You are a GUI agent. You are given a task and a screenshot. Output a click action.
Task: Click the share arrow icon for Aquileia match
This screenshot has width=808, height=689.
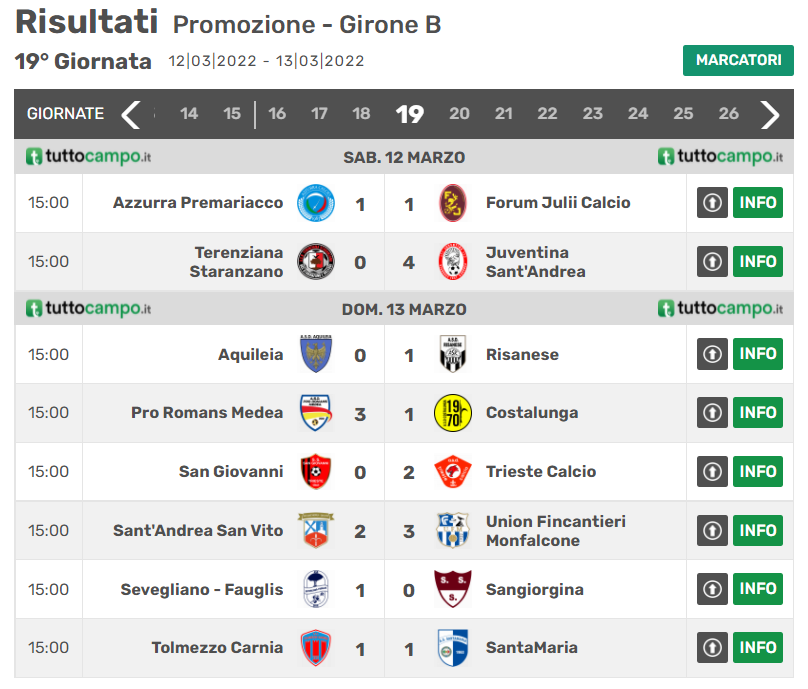coord(712,354)
